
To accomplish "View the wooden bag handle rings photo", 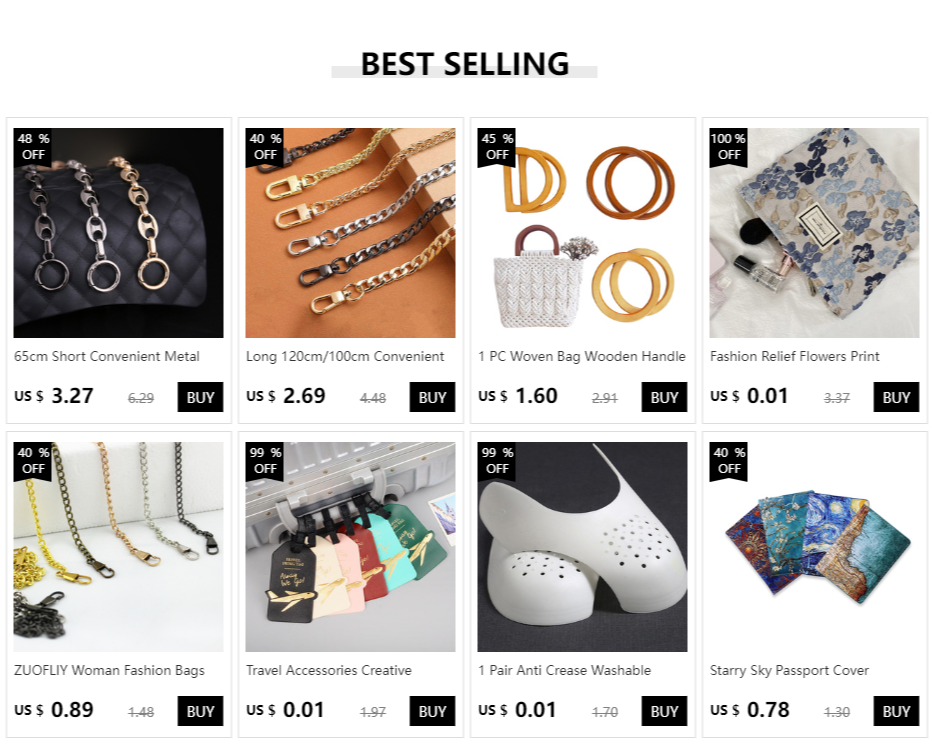I will coord(582,233).
